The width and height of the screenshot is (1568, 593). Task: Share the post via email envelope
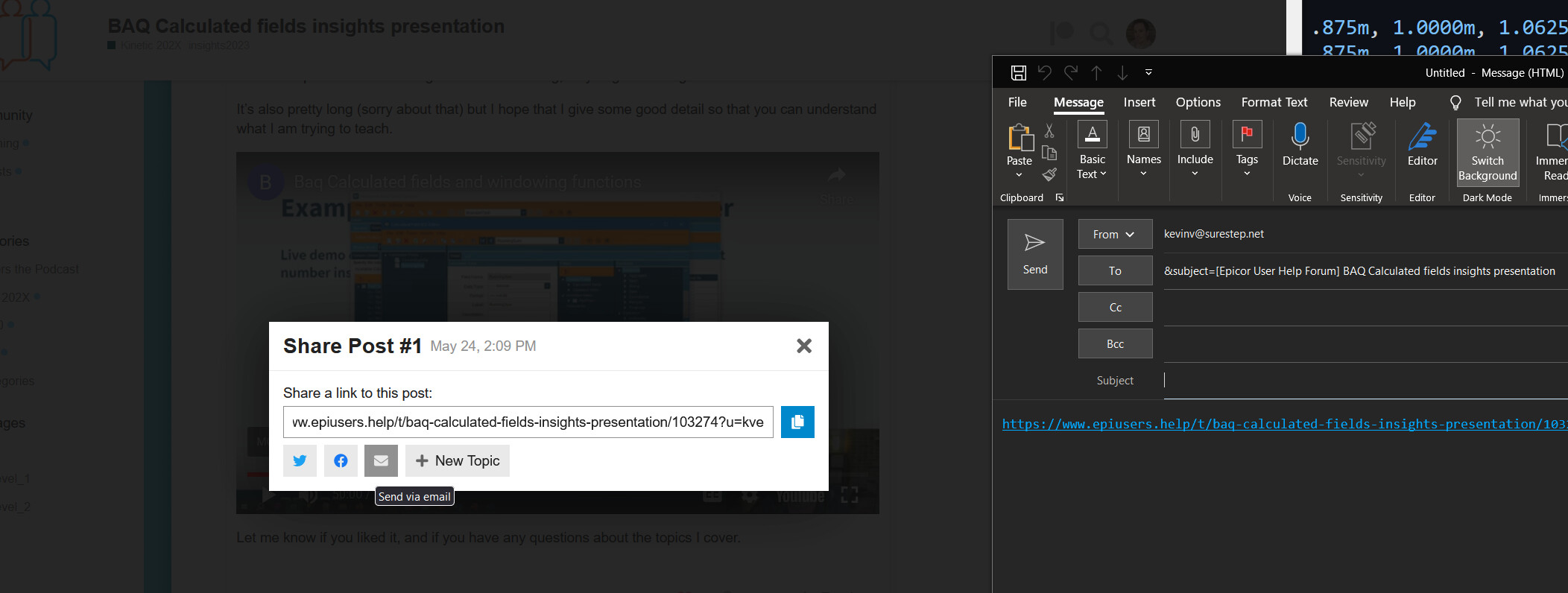pyautogui.click(x=381, y=460)
